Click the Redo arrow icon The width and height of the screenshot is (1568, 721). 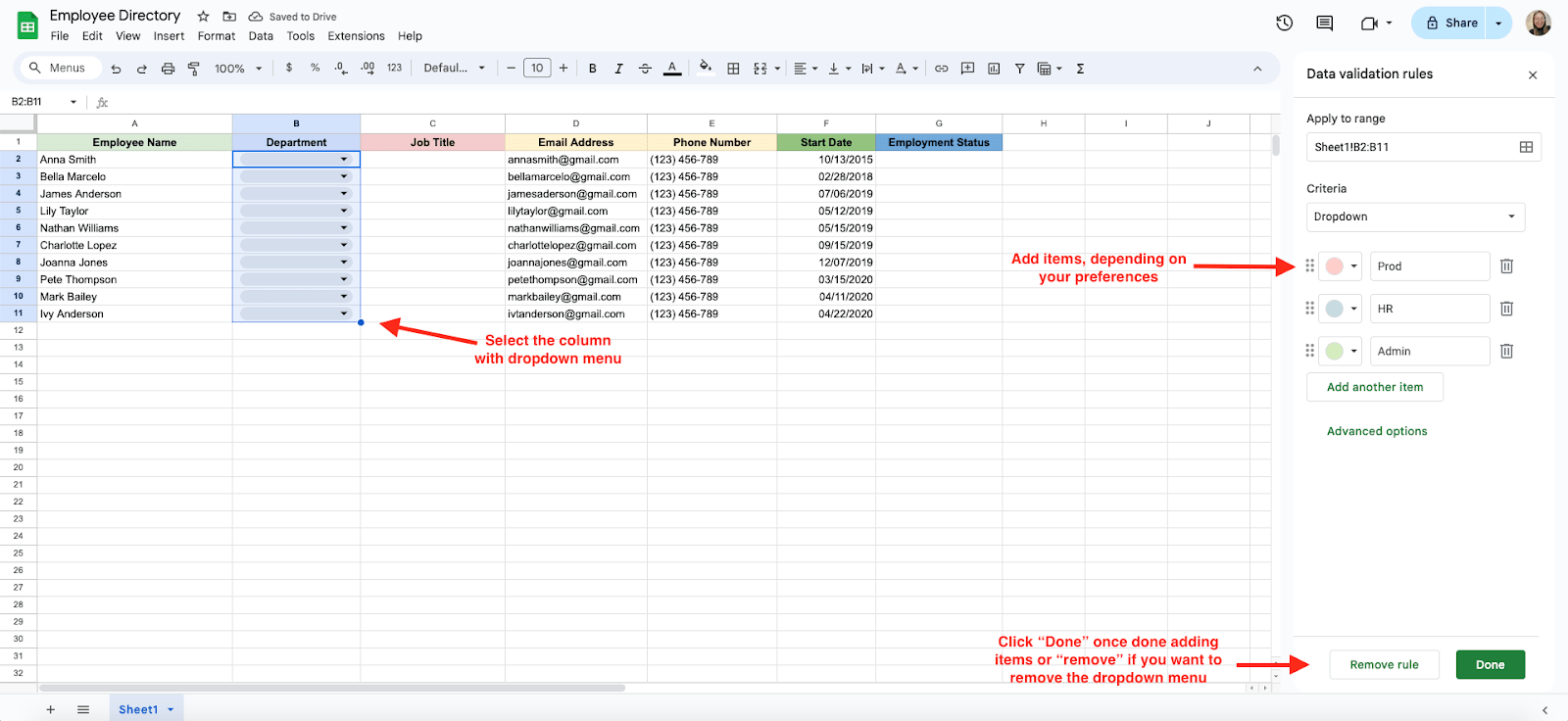click(142, 69)
